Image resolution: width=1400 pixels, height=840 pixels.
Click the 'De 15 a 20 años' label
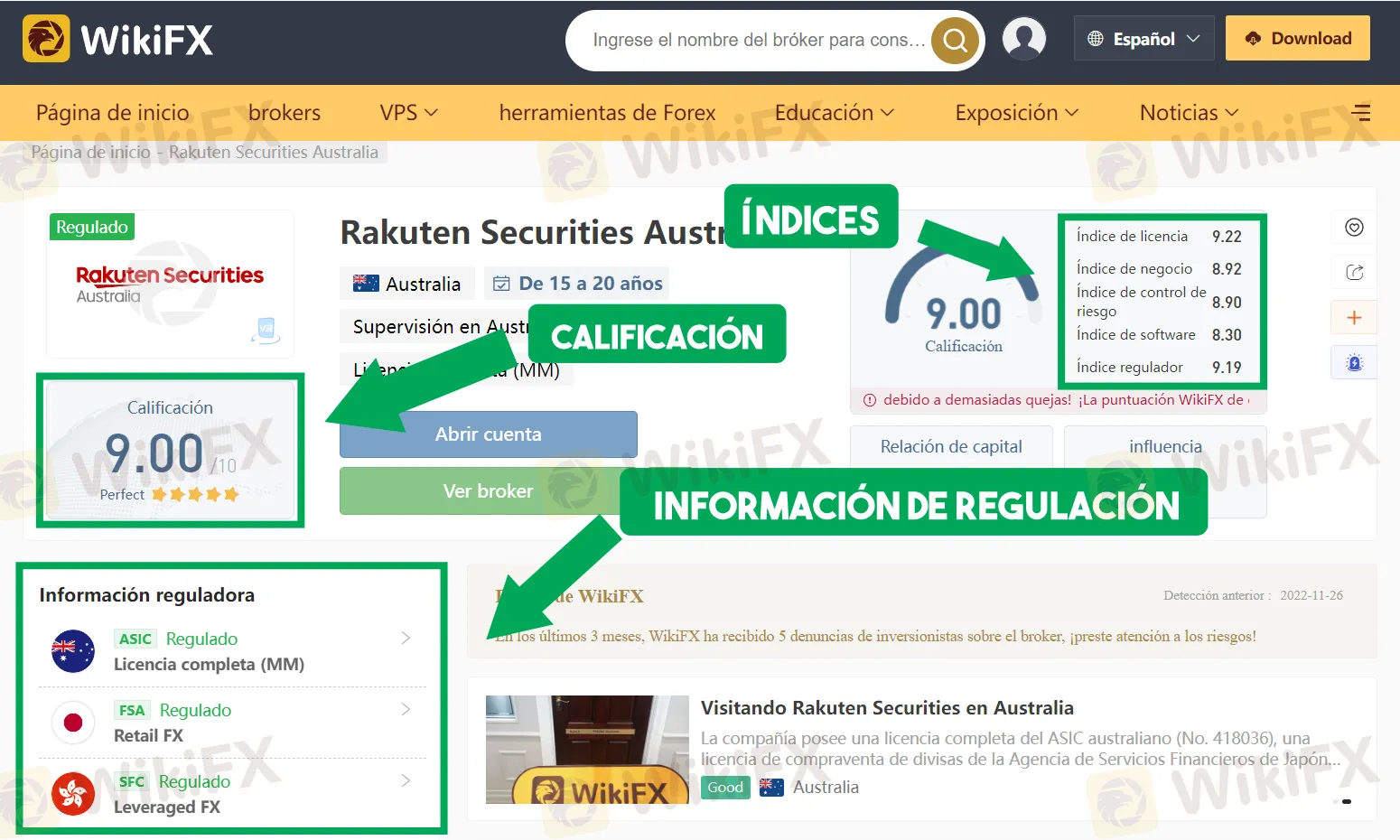(591, 284)
